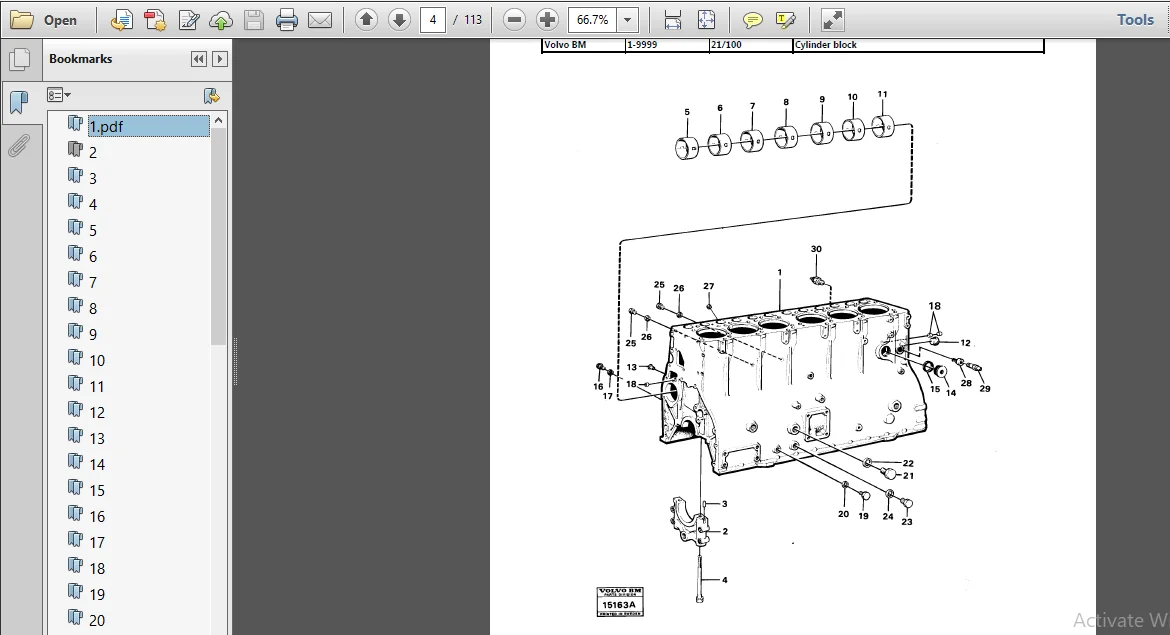Switch to read mode view

click(x=832, y=20)
